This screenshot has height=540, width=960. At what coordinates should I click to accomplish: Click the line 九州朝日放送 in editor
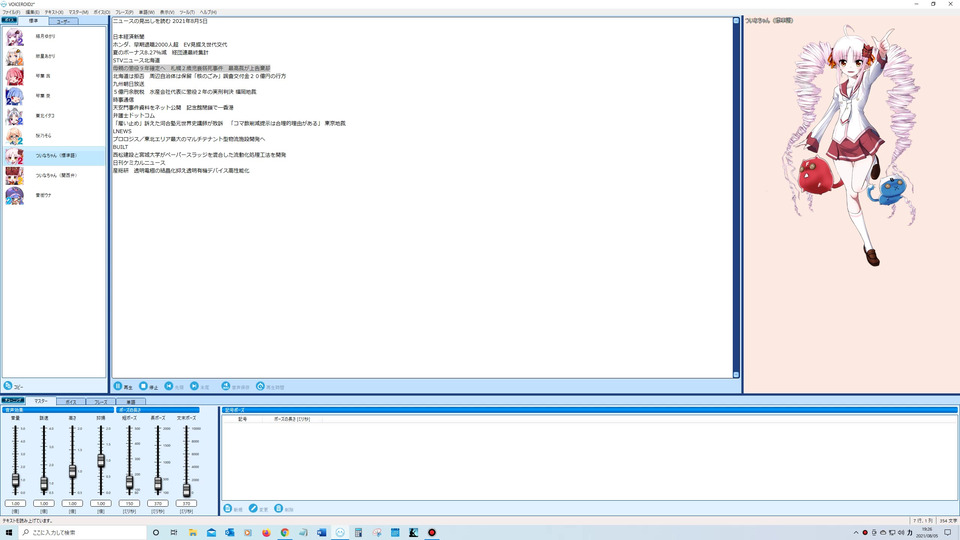coord(129,84)
